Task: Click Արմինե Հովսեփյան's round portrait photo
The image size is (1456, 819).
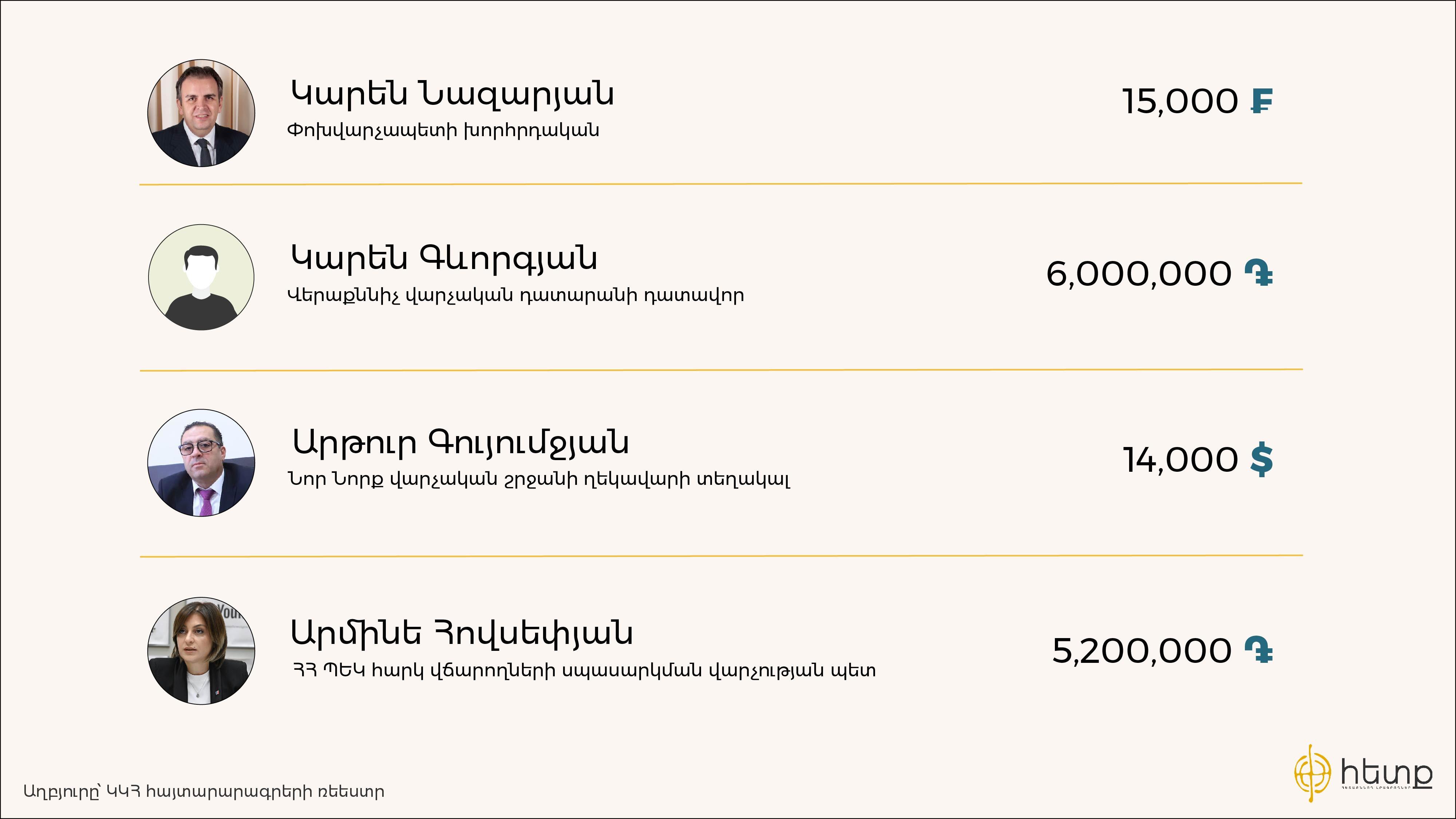Action: (201, 650)
